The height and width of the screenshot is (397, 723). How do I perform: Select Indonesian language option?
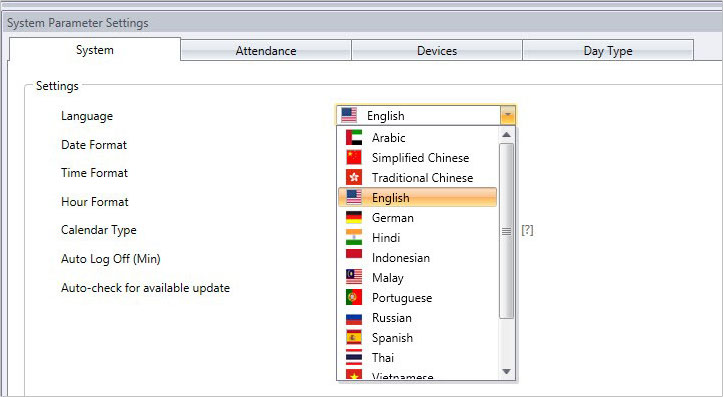tap(417, 258)
